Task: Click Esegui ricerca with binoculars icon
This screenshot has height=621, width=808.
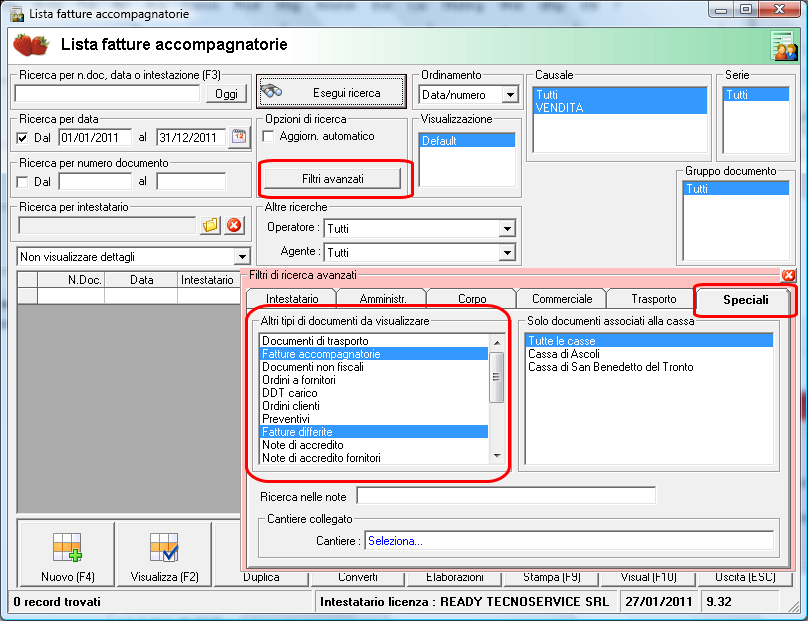Action: [331, 92]
